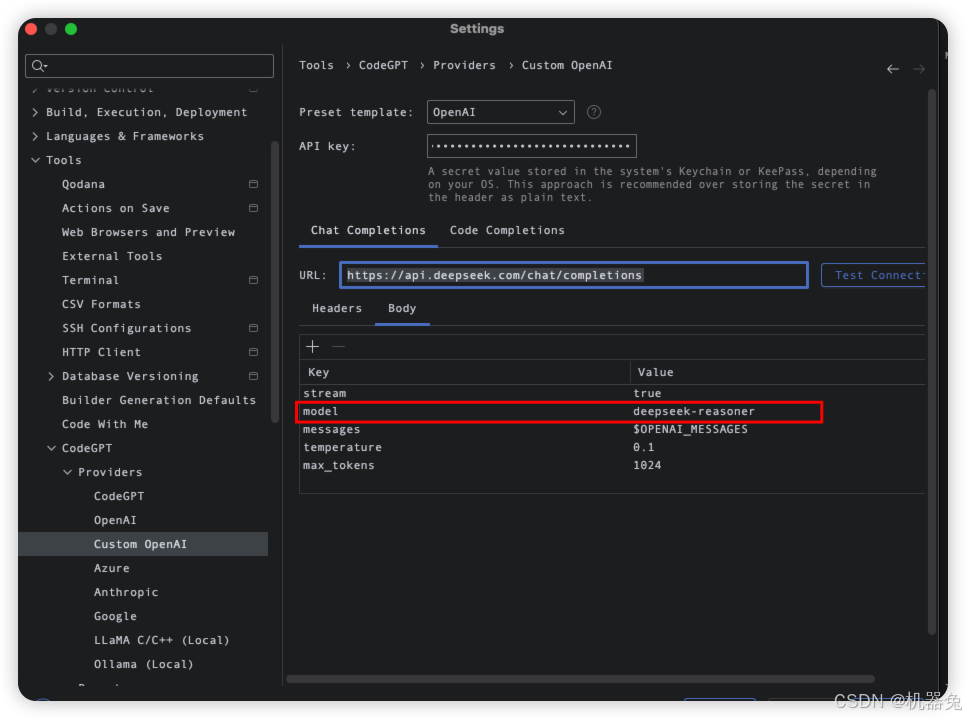Image resolution: width=966 pixels, height=719 pixels.
Task: Select Custom OpenAI provider
Action: pyautogui.click(x=140, y=545)
